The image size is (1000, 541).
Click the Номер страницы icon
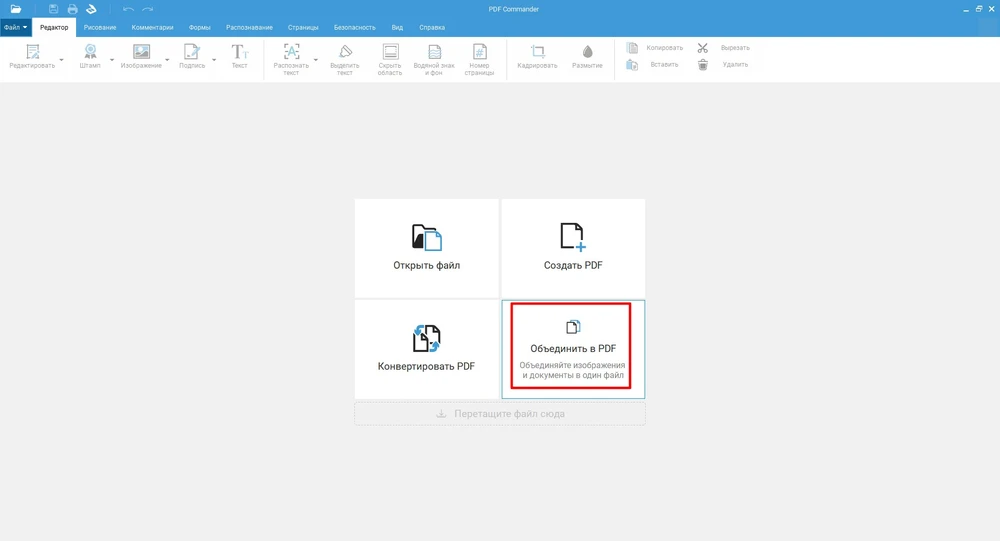479,52
